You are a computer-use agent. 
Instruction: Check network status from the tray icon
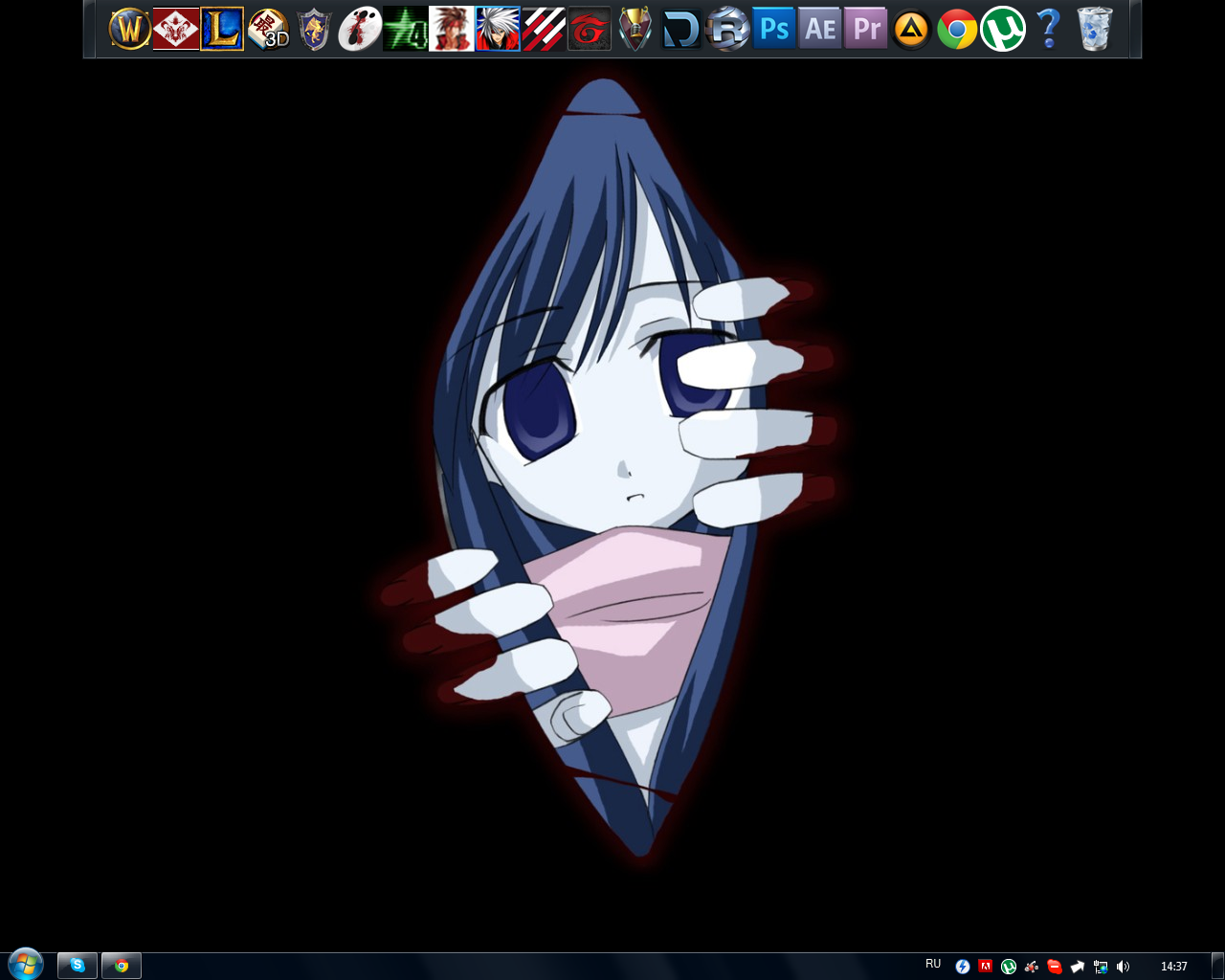point(1099,965)
